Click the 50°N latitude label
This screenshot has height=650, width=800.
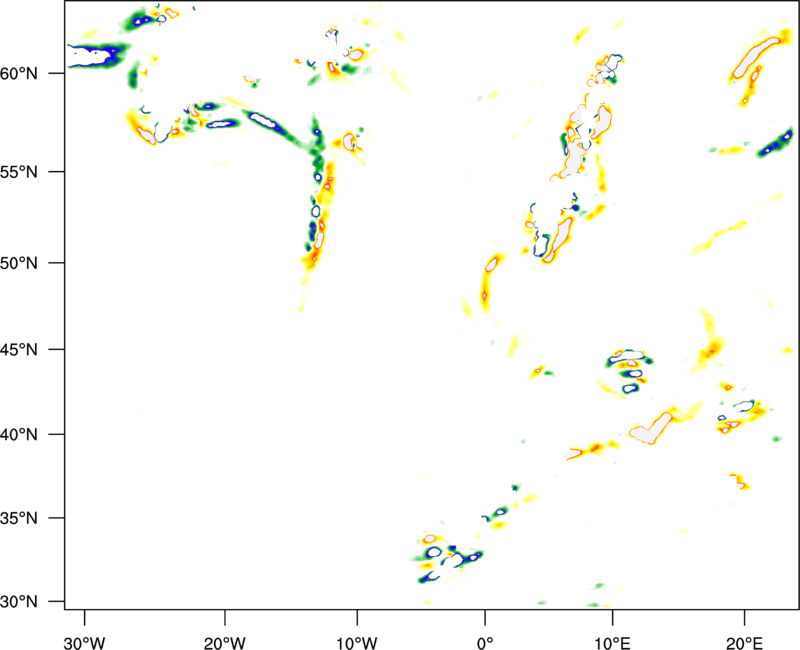[x=19, y=264]
